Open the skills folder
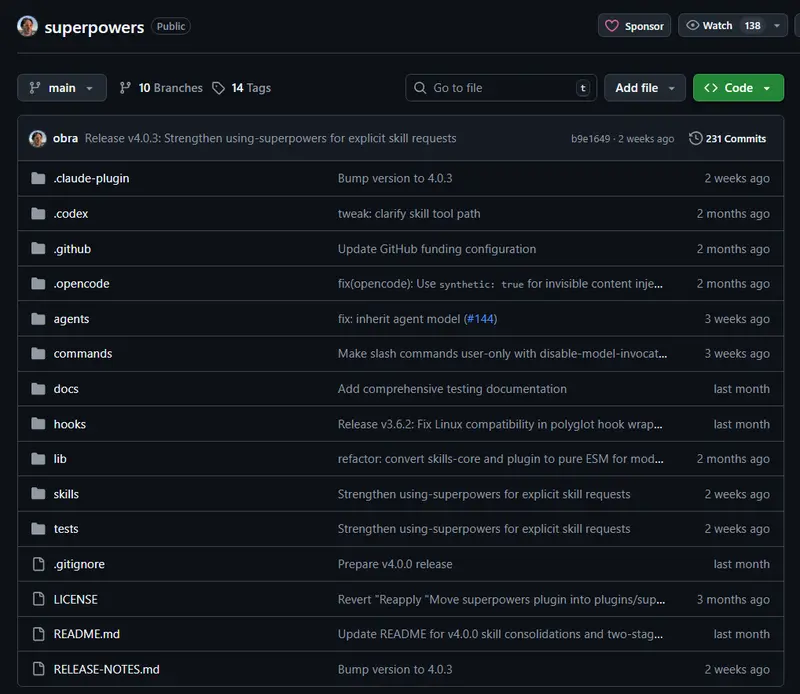 (66, 494)
